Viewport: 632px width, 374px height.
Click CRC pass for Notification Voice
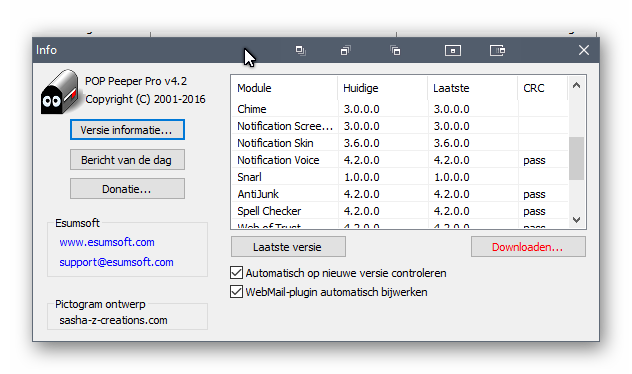coord(534,160)
